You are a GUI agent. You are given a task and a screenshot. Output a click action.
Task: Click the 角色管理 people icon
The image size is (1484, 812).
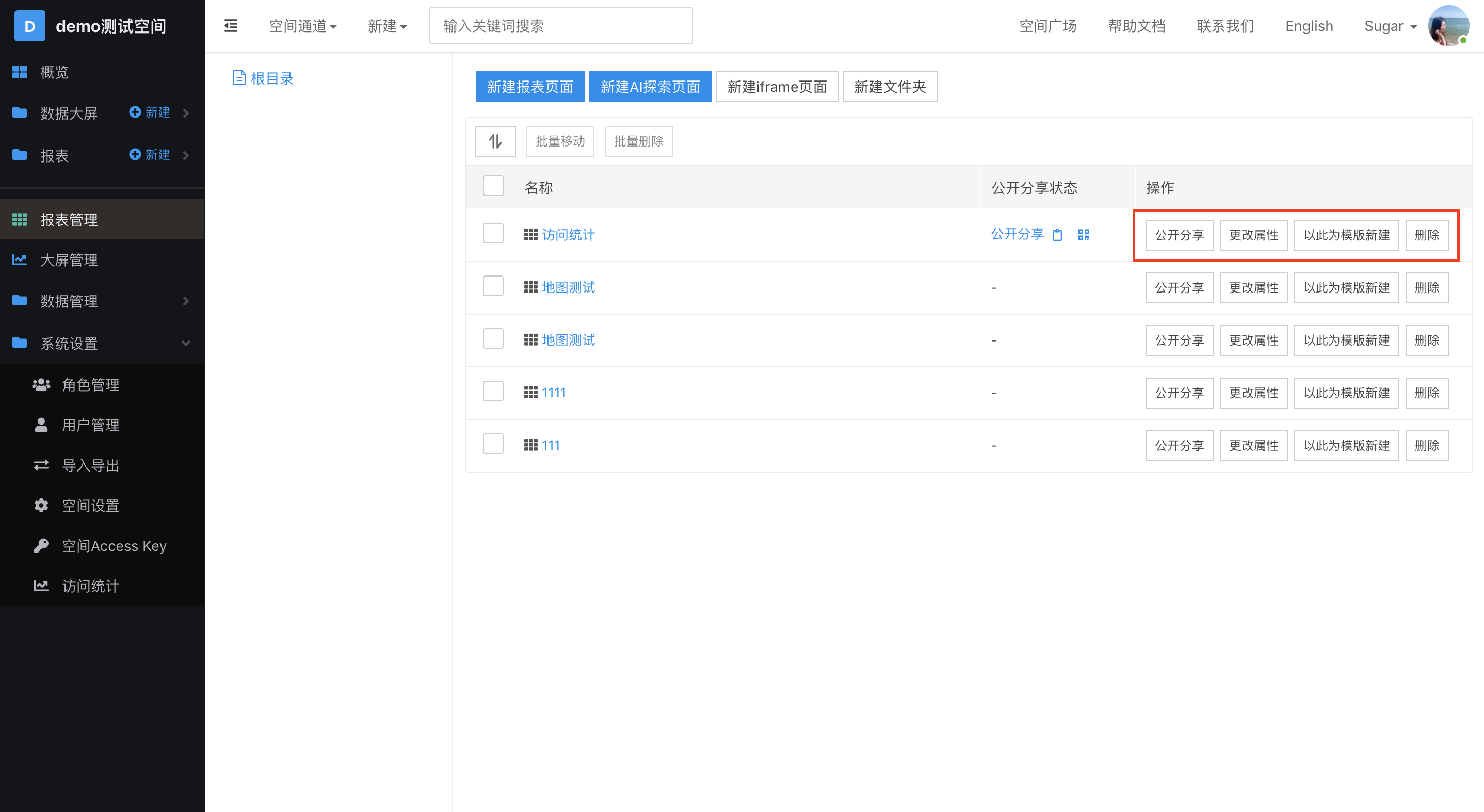coord(41,385)
